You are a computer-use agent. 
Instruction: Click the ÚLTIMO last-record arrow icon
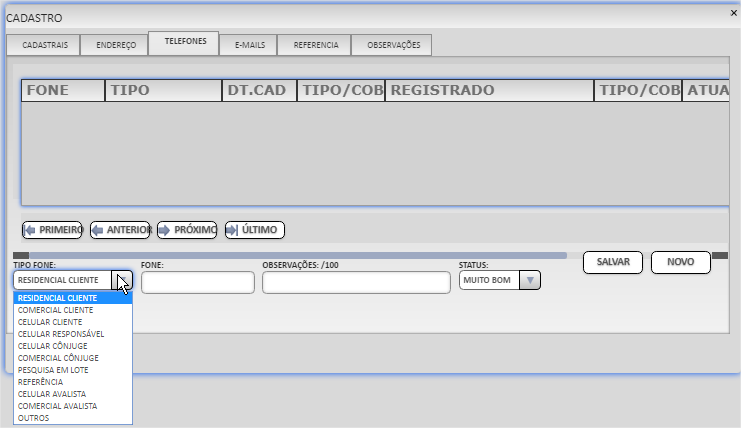(x=233, y=230)
